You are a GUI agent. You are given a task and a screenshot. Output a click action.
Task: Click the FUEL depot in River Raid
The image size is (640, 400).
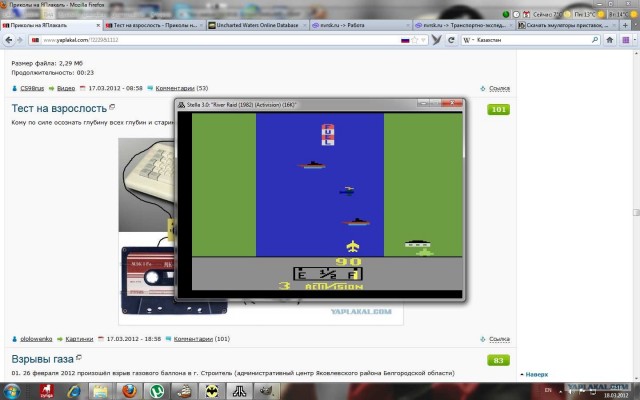[328, 135]
